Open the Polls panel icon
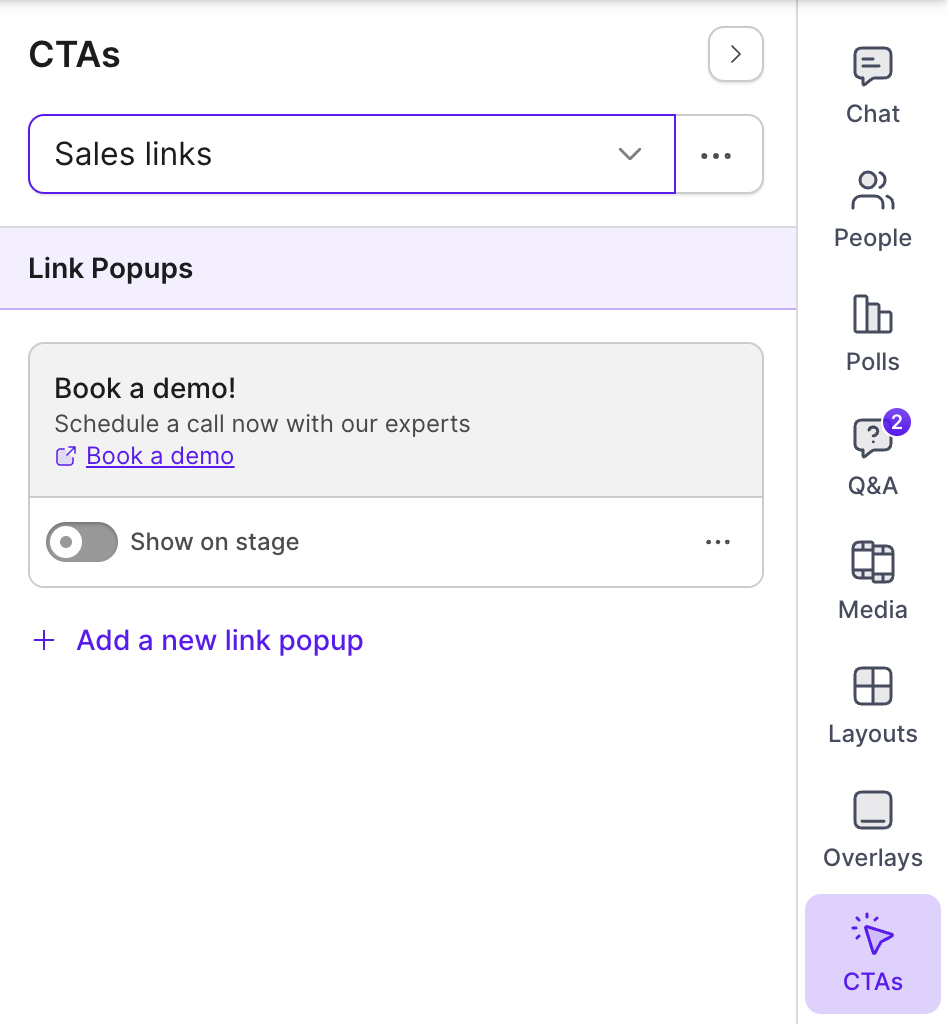This screenshot has height=1024, width=948. 872,314
